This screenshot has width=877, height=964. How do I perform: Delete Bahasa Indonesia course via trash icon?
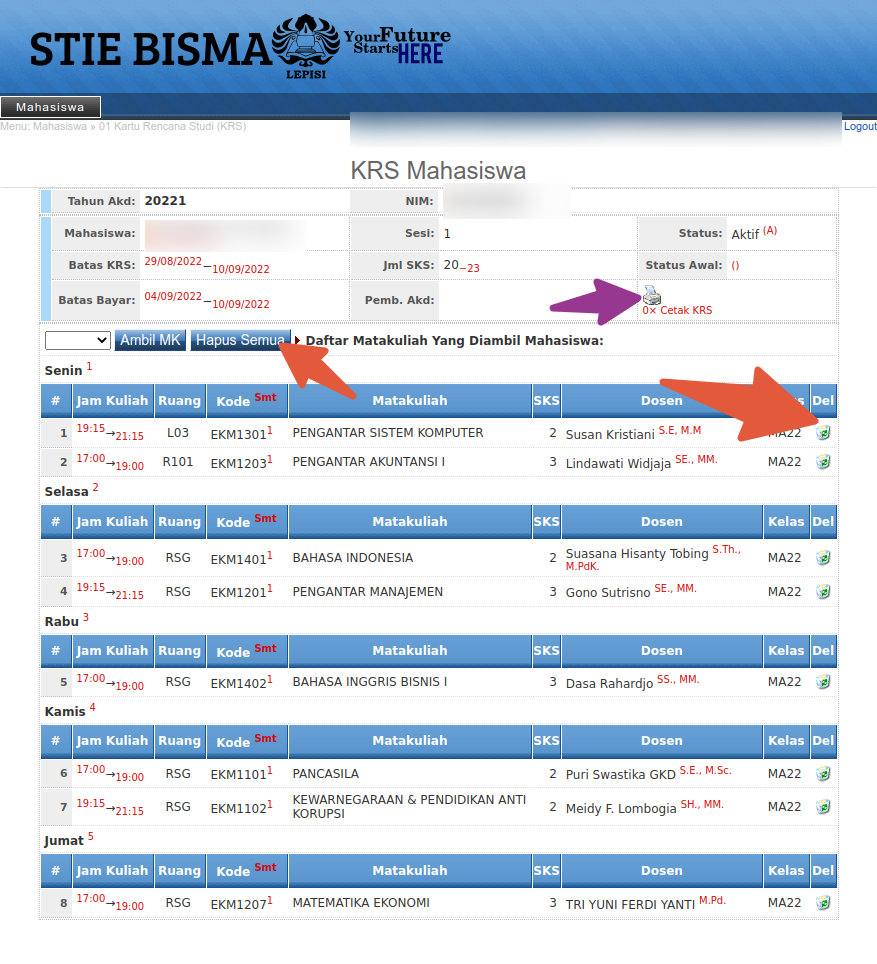pyautogui.click(x=823, y=558)
